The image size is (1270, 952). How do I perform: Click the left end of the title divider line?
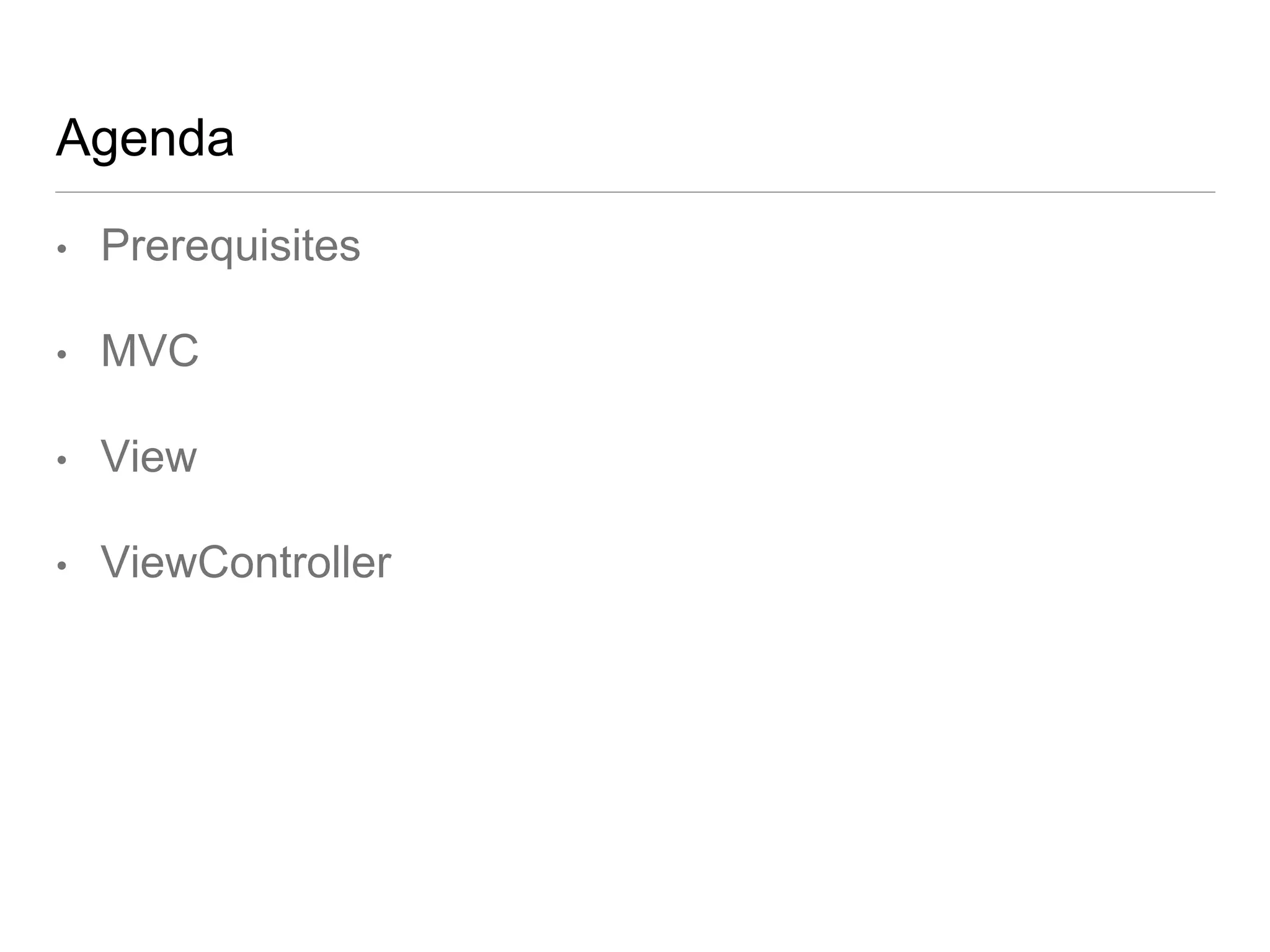coord(57,192)
